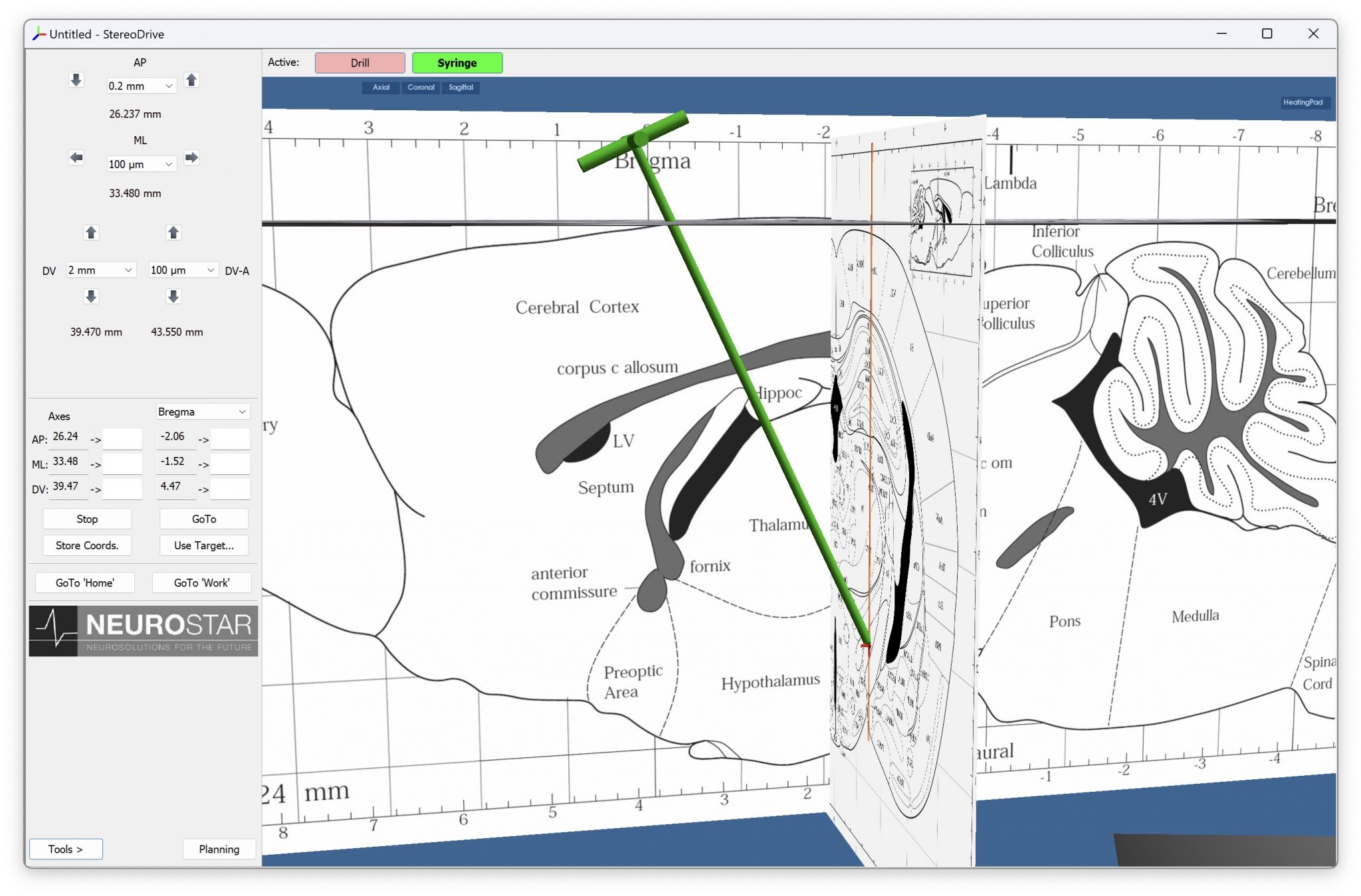This screenshot has height=896, width=1361.
Task: Activate the Drill tool toggle
Action: click(360, 63)
